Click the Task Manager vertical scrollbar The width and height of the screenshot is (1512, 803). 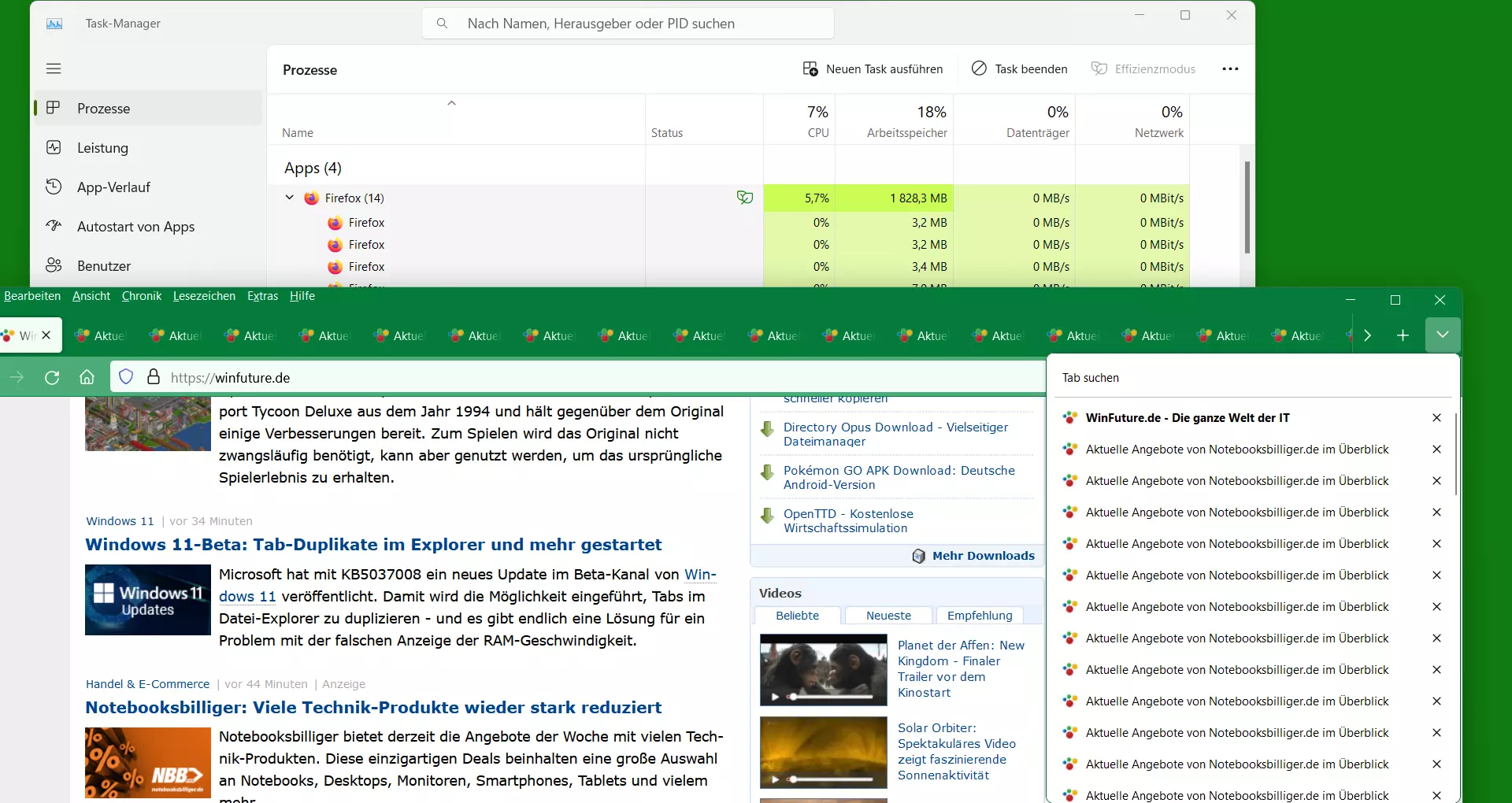tap(1247, 208)
